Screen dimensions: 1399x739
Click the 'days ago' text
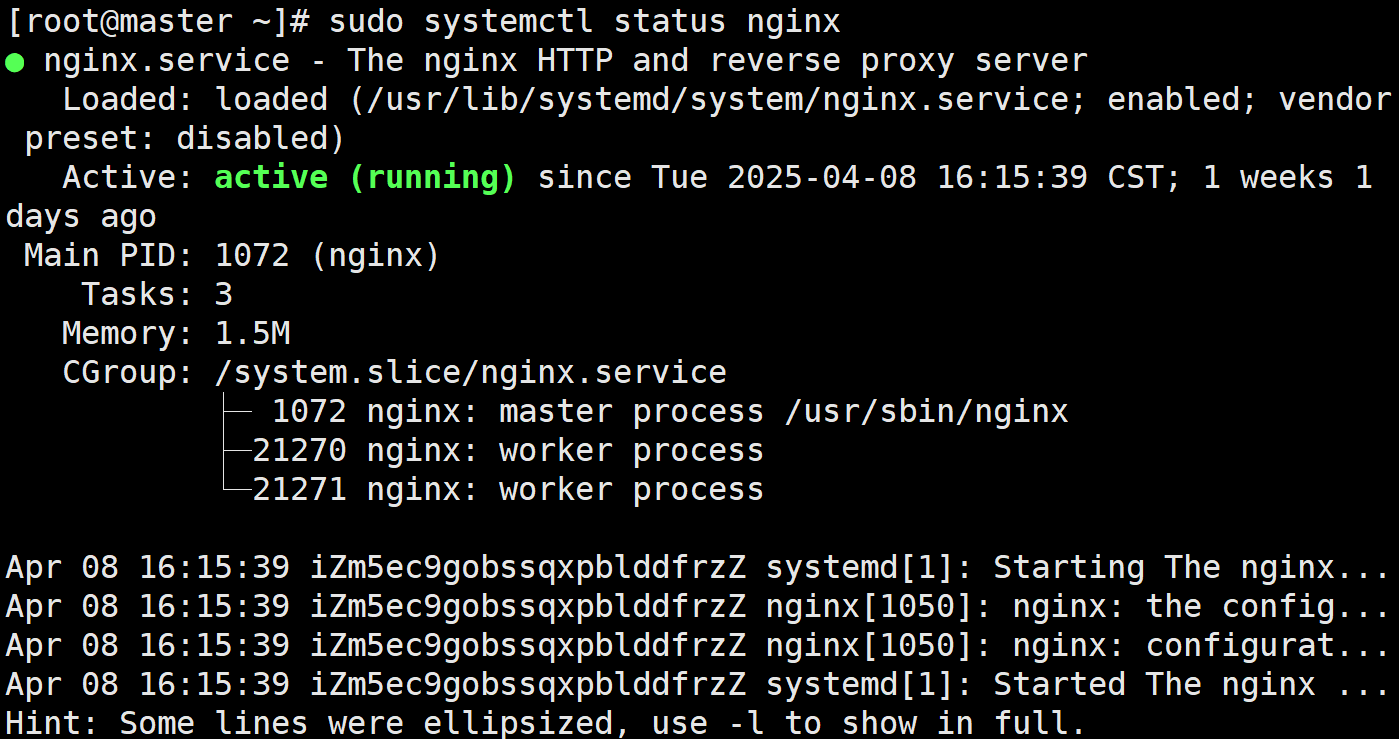81,217
